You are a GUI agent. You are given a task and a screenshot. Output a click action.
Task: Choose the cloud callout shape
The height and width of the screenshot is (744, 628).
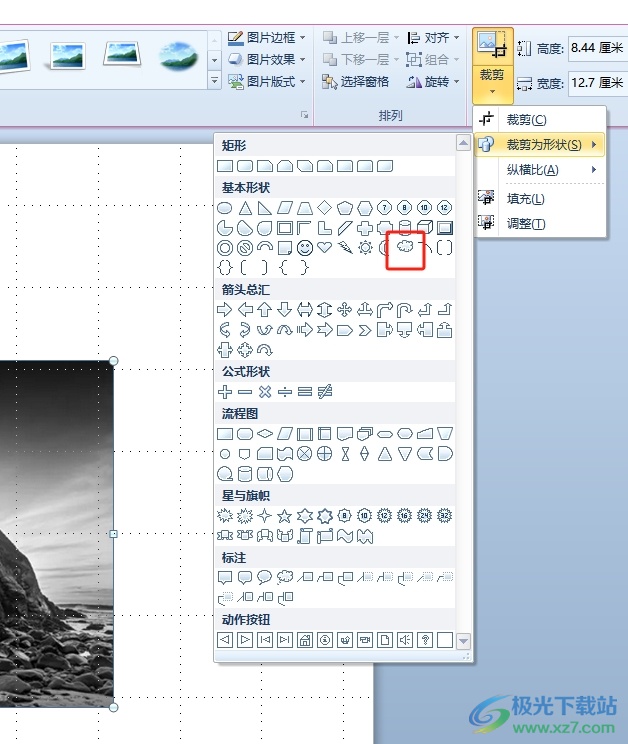(285, 577)
